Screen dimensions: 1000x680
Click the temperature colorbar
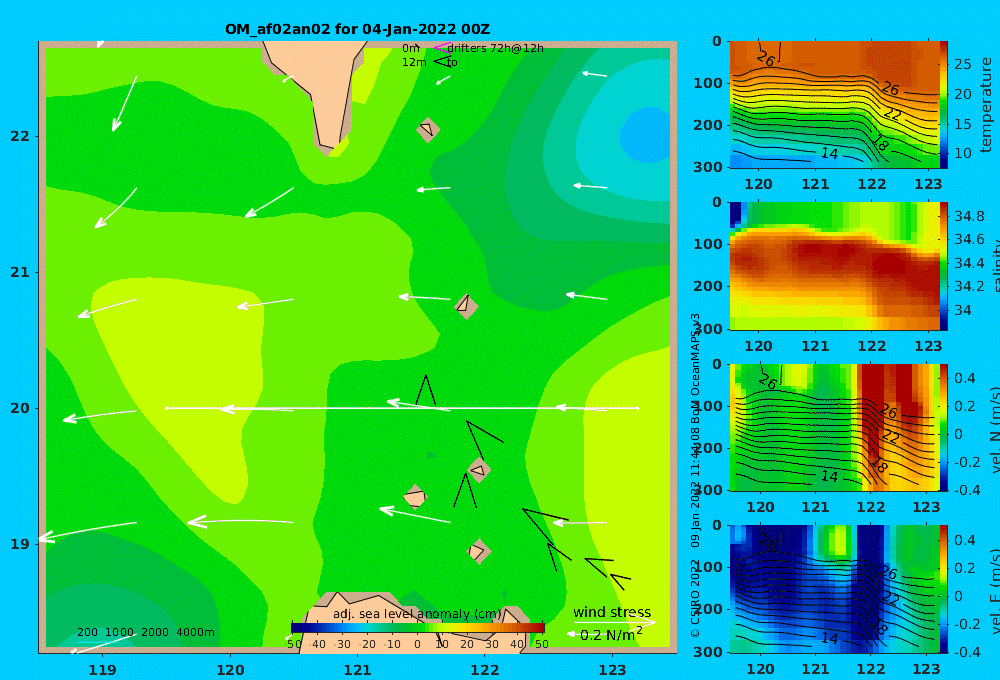point(944,105)
